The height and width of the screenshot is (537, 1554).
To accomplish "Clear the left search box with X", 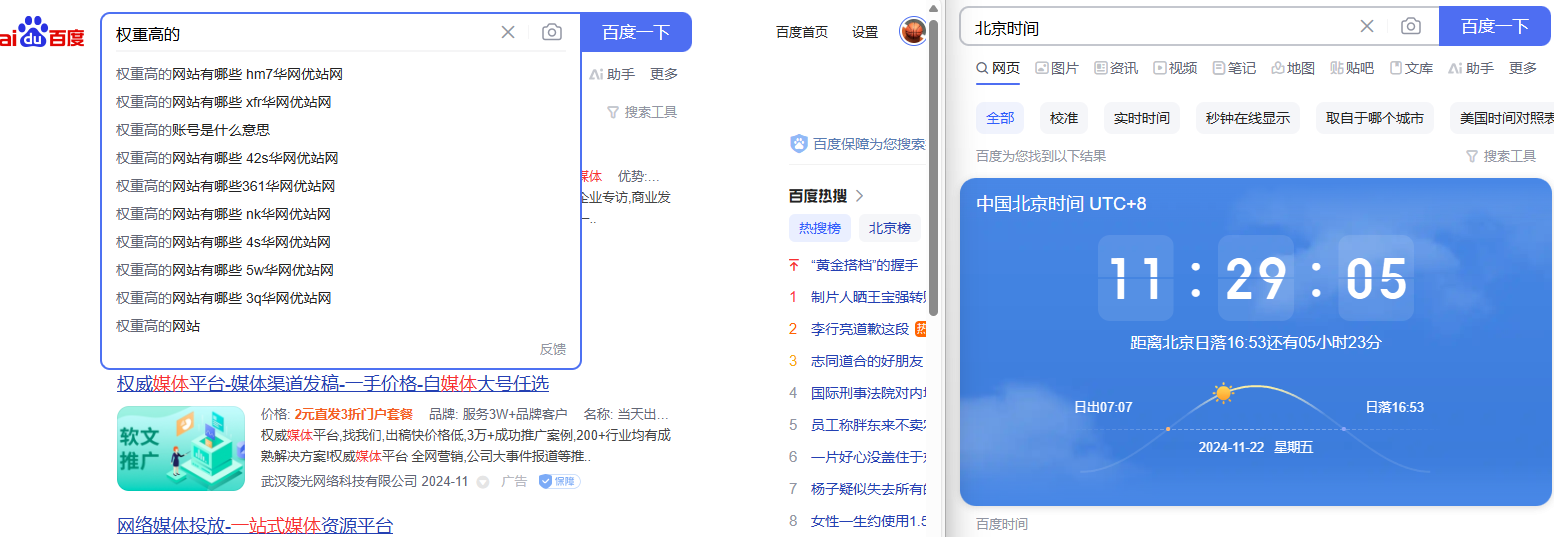I will coord(508,32).
